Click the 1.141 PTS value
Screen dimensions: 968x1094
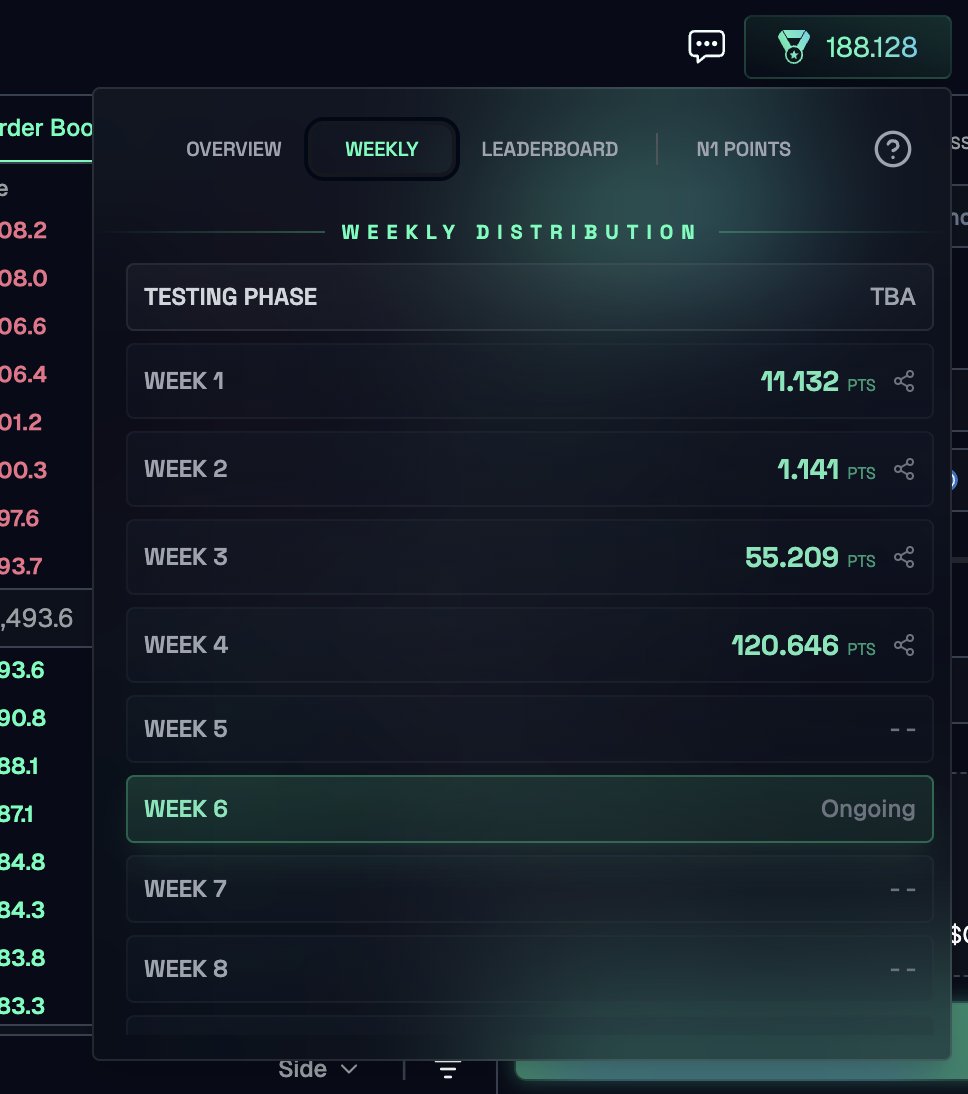[x=826, y=470]
